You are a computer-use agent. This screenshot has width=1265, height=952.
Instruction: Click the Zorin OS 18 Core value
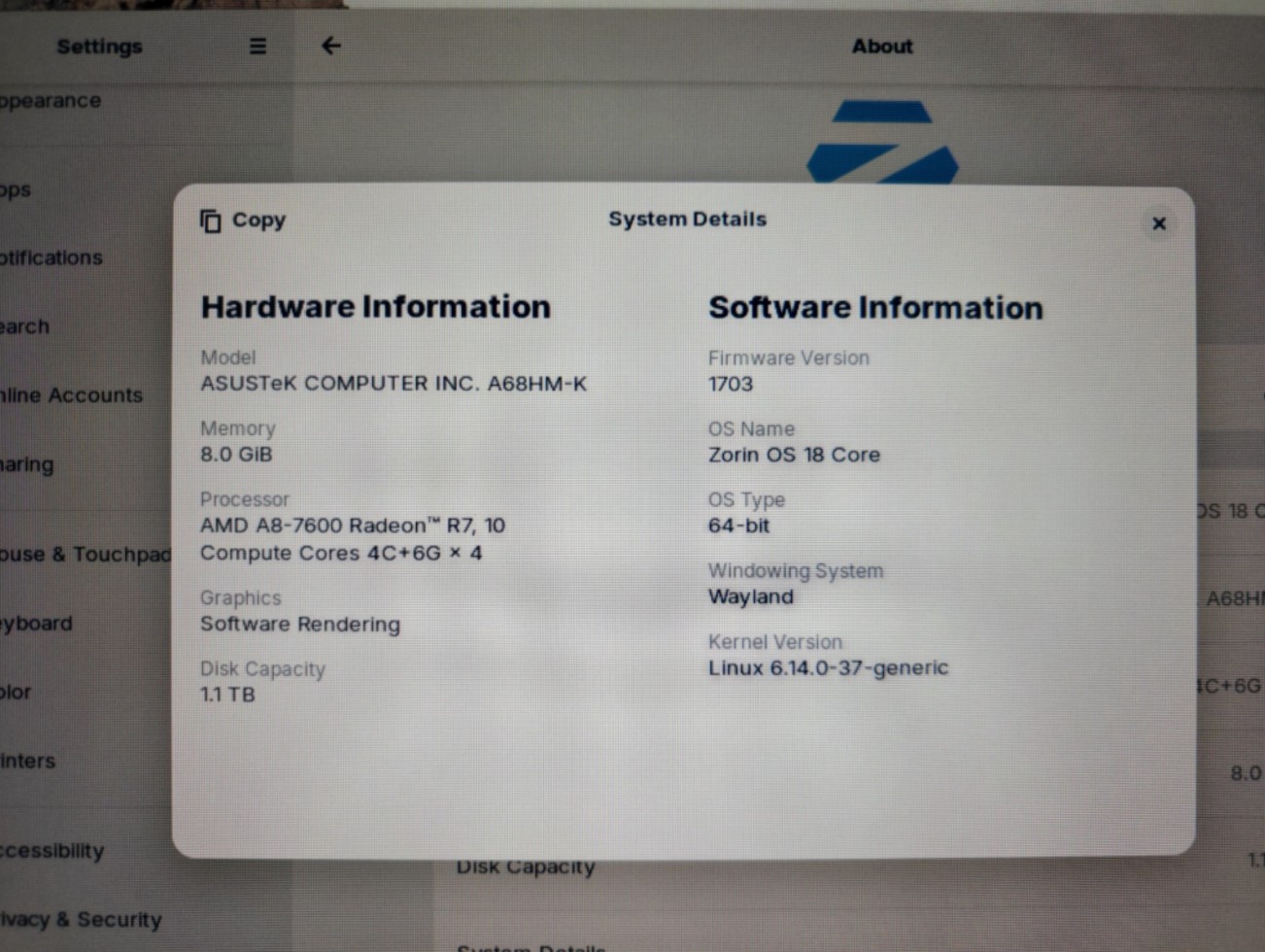(794, 455)
